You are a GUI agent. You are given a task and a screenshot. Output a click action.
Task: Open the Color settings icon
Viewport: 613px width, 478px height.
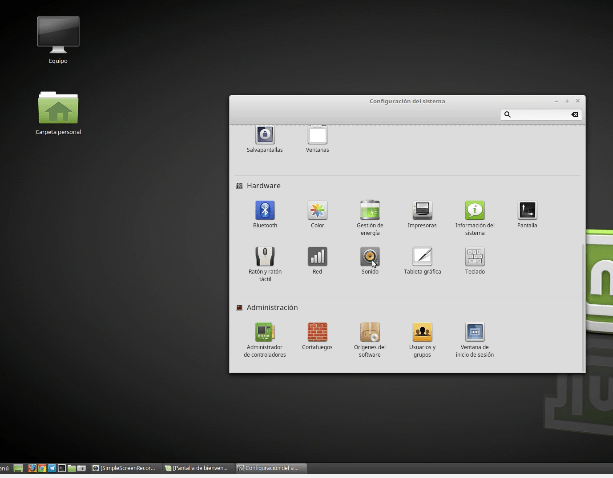317,211
